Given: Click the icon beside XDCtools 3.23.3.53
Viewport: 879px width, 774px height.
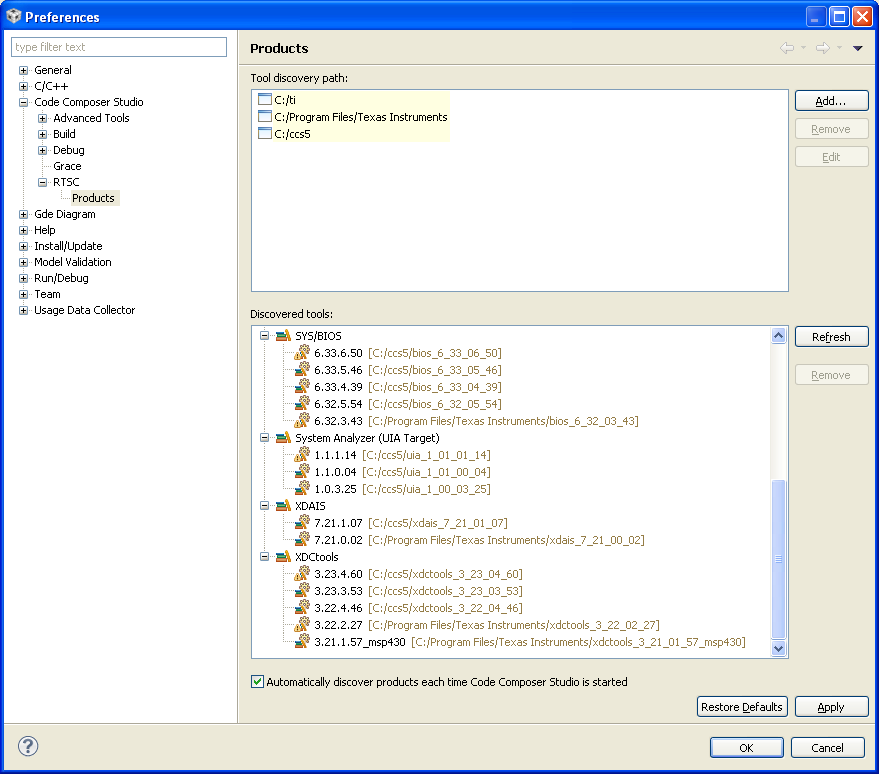Looking at the screenshot, I should click(302, 590).
